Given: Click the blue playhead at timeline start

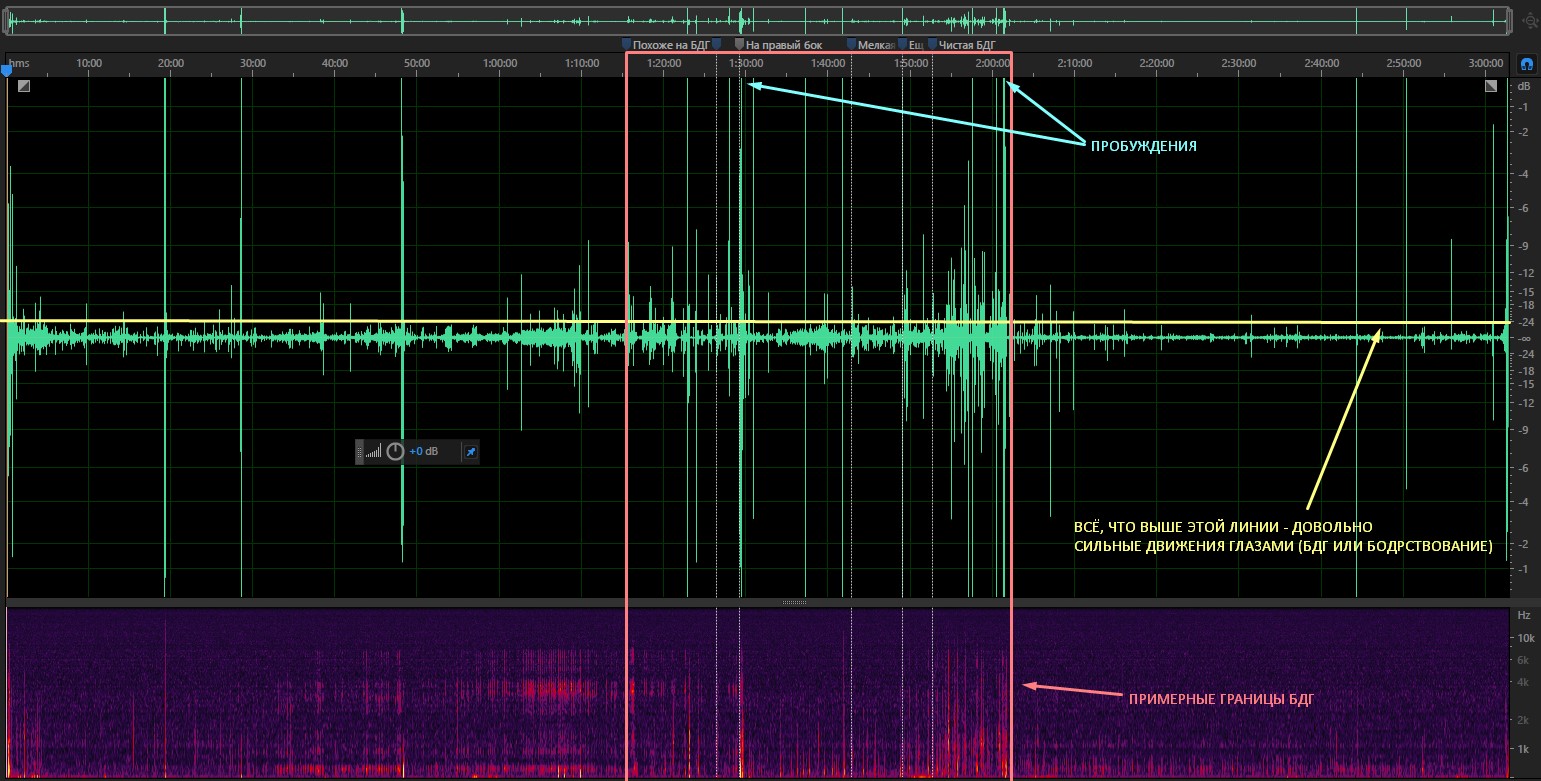Looking at the screenshot, I should click(6, 70).
